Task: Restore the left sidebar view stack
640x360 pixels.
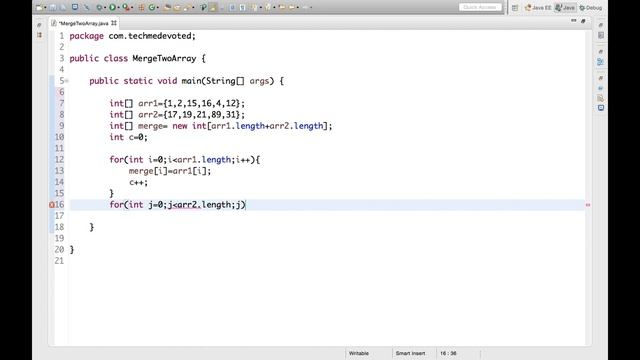Action: (39, 25)
